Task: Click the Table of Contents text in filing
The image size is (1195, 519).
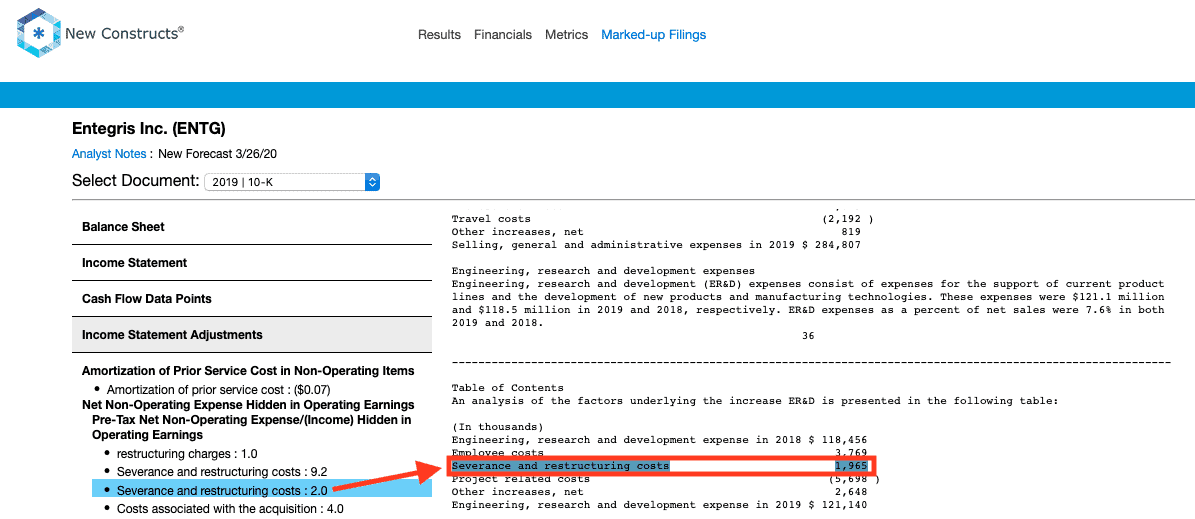Action: [508, 388]
